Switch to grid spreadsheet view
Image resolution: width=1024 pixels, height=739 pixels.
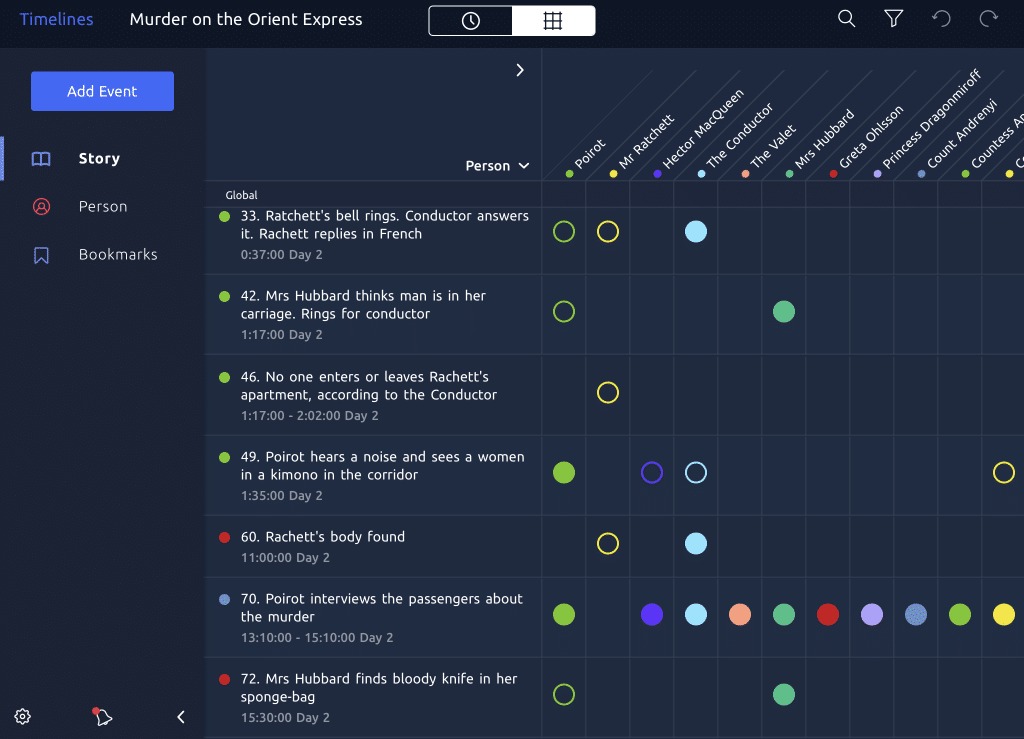(x=553, y=21)
